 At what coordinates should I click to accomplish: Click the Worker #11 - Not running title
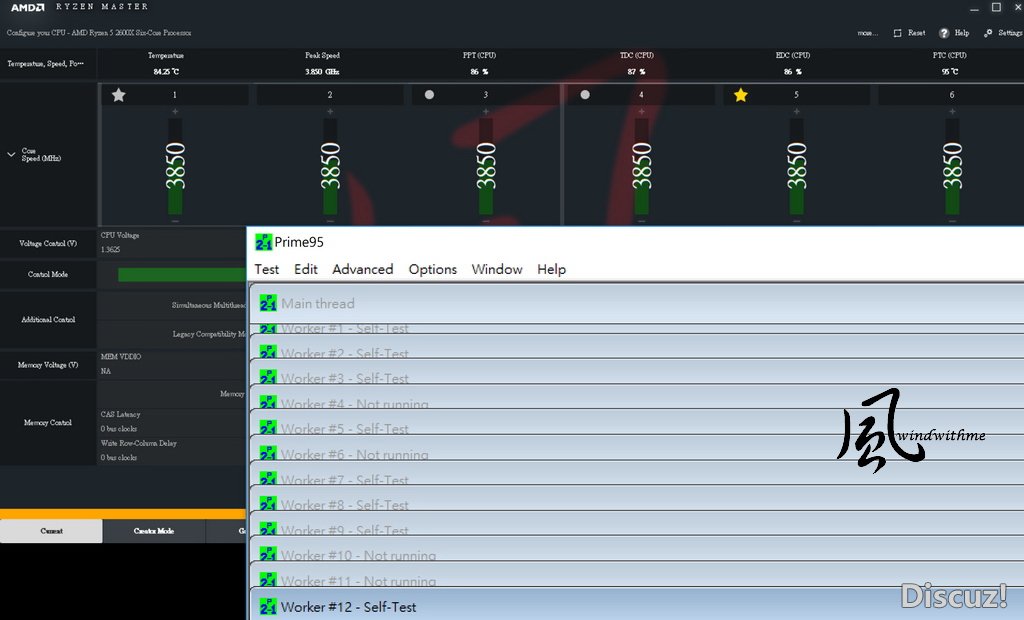[x=359, y=580]
